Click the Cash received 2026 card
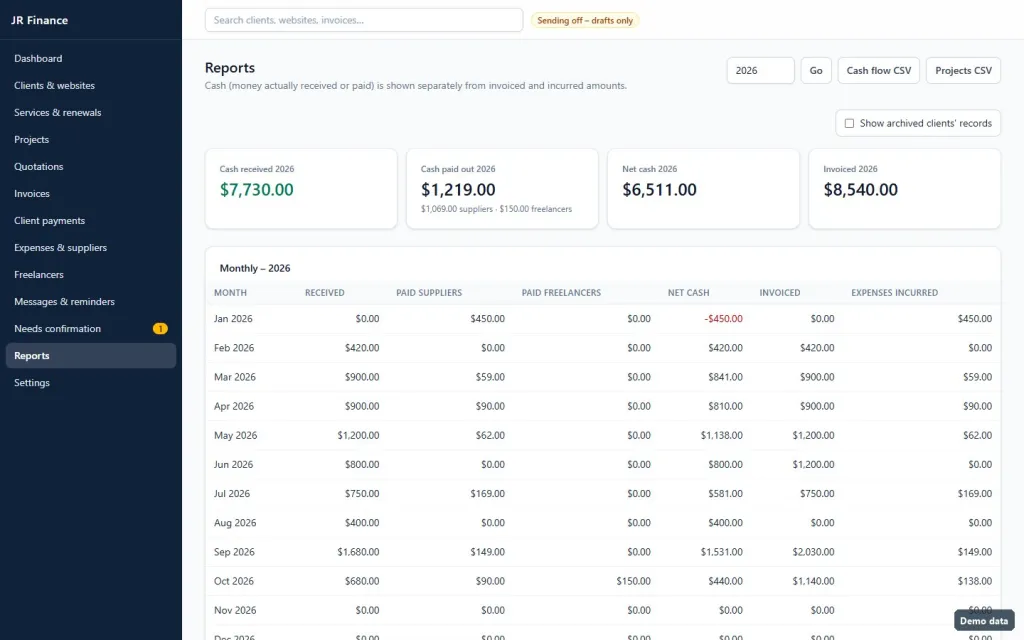Image resolution: width=1024 pixels, height=640 pixels. tap(301, 189)
